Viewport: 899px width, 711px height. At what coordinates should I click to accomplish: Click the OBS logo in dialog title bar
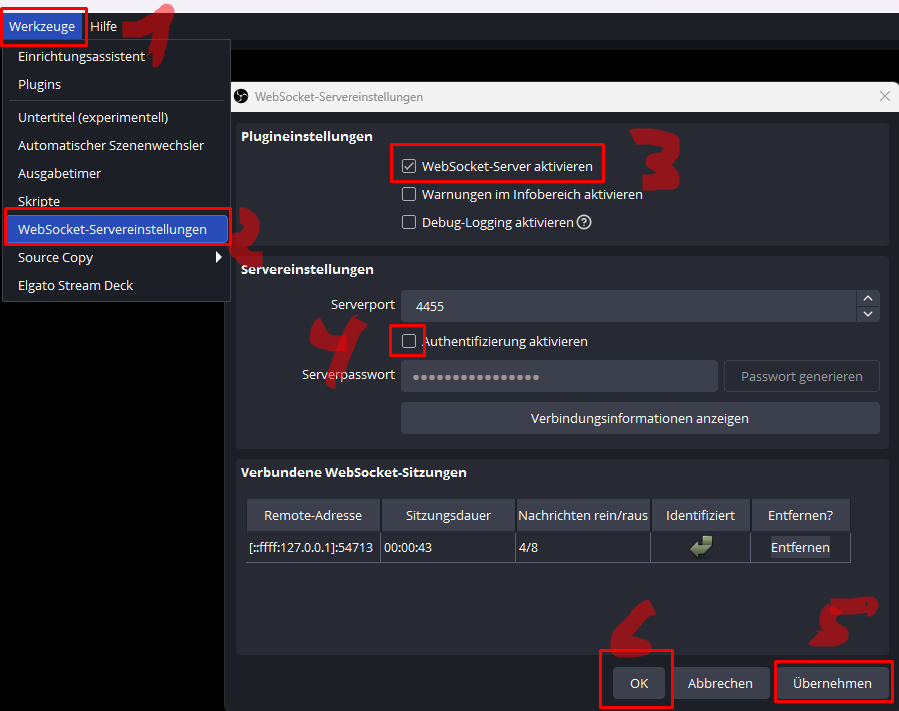pos(241,97)
